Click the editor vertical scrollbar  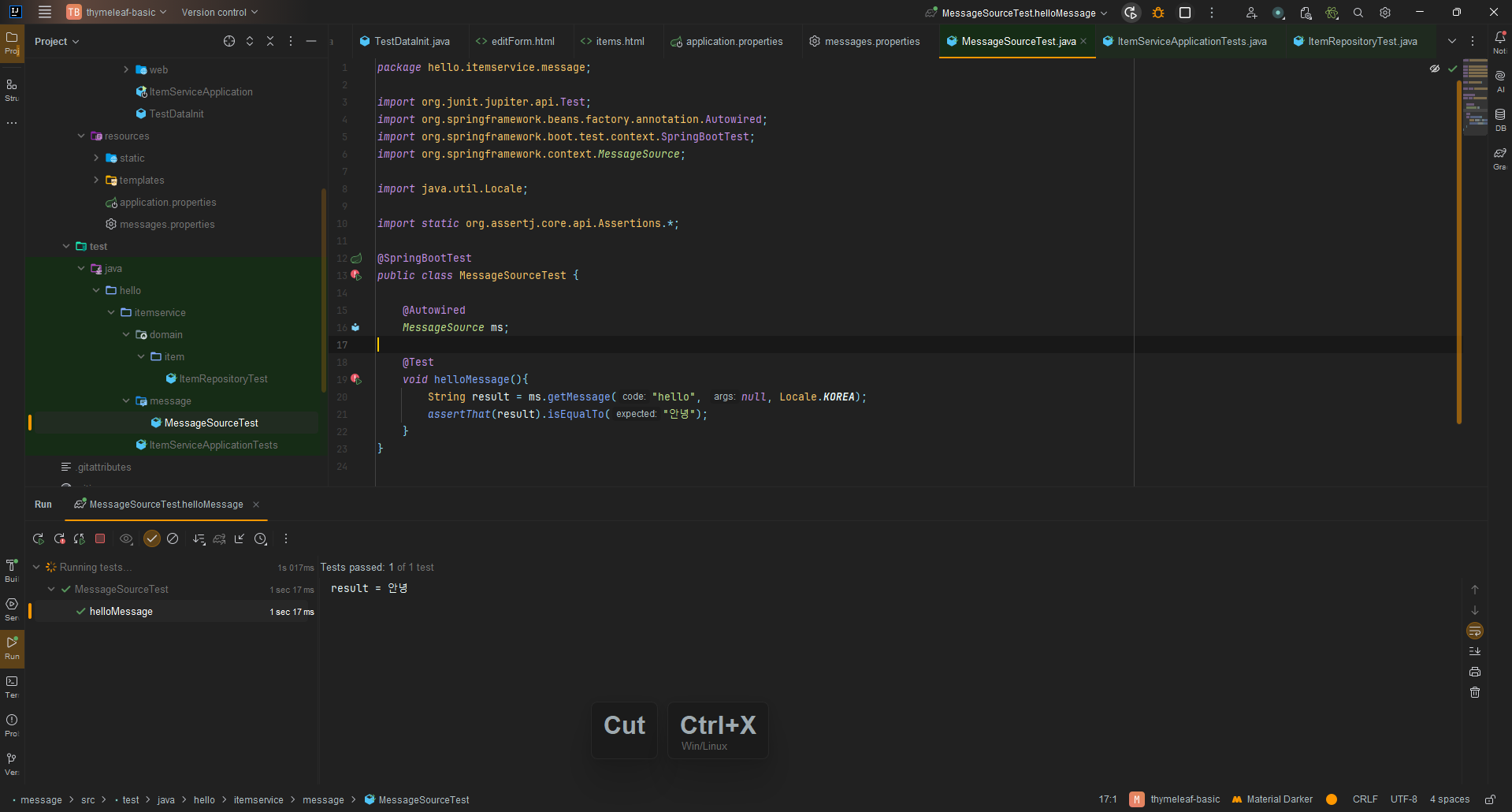tap(1459, 252)
